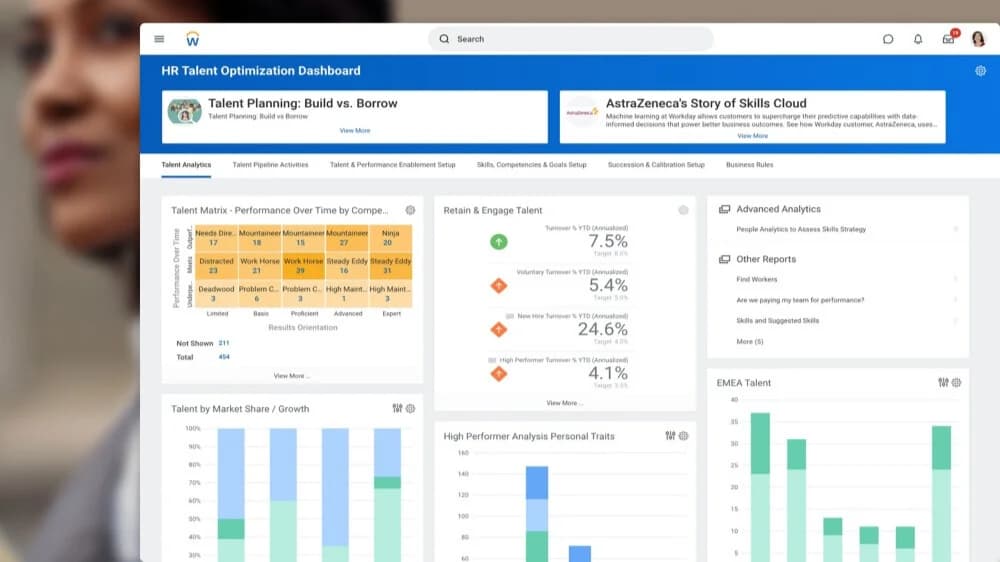Click the Other Reports section icon
Viewport: 1000px width, 562px height.
point(724,259)
